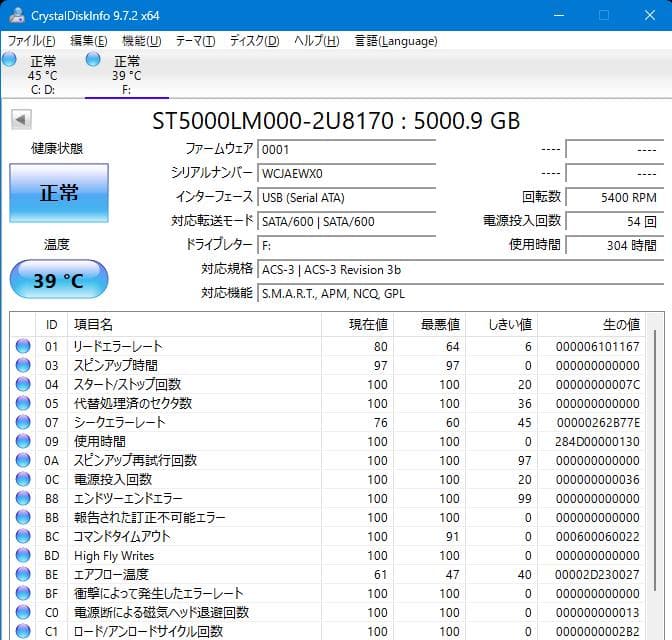Click the transfer mode field SATA/600 | SATA/600
672x640 pixels.
pyautogui.click(x=347, y=221)
